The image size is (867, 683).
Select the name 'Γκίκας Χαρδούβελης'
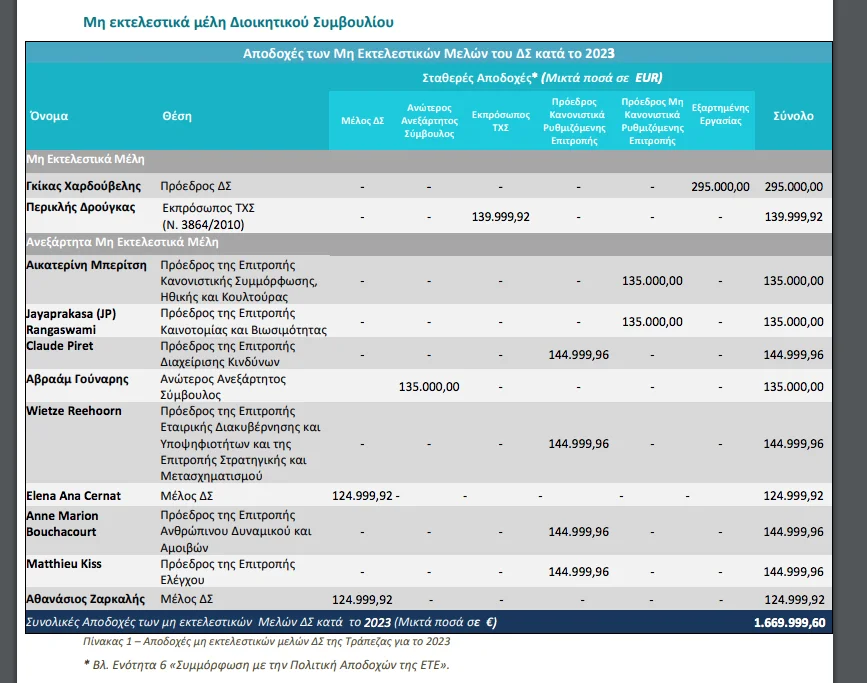click(x=83, y=186)
